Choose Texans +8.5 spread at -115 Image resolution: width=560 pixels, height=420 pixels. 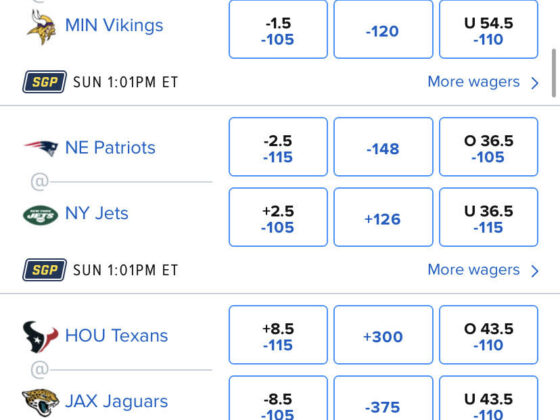click(278, 335)
